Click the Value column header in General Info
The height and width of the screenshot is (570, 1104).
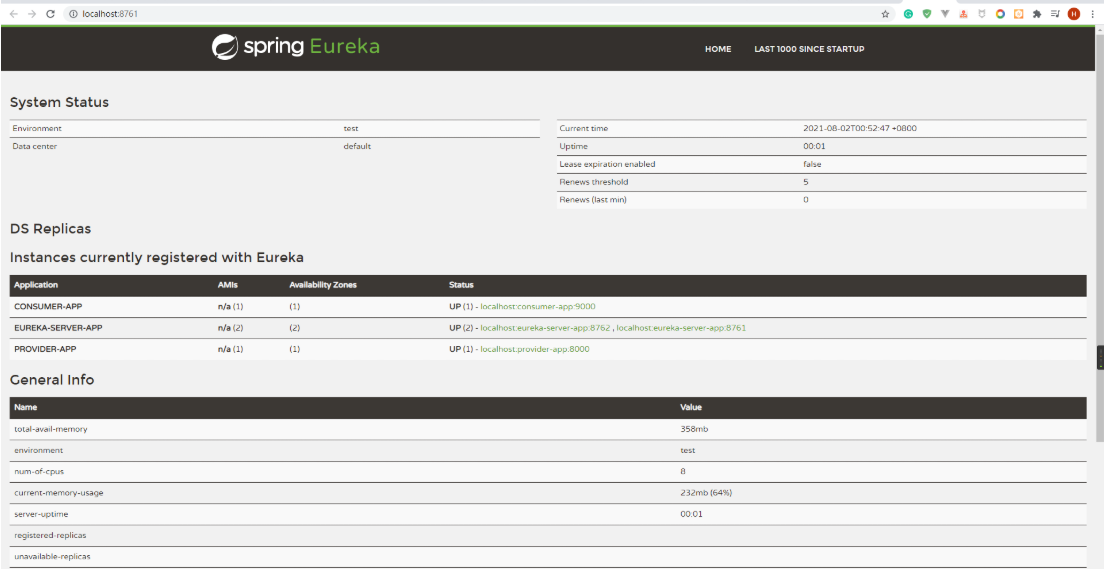coord(691,407)
